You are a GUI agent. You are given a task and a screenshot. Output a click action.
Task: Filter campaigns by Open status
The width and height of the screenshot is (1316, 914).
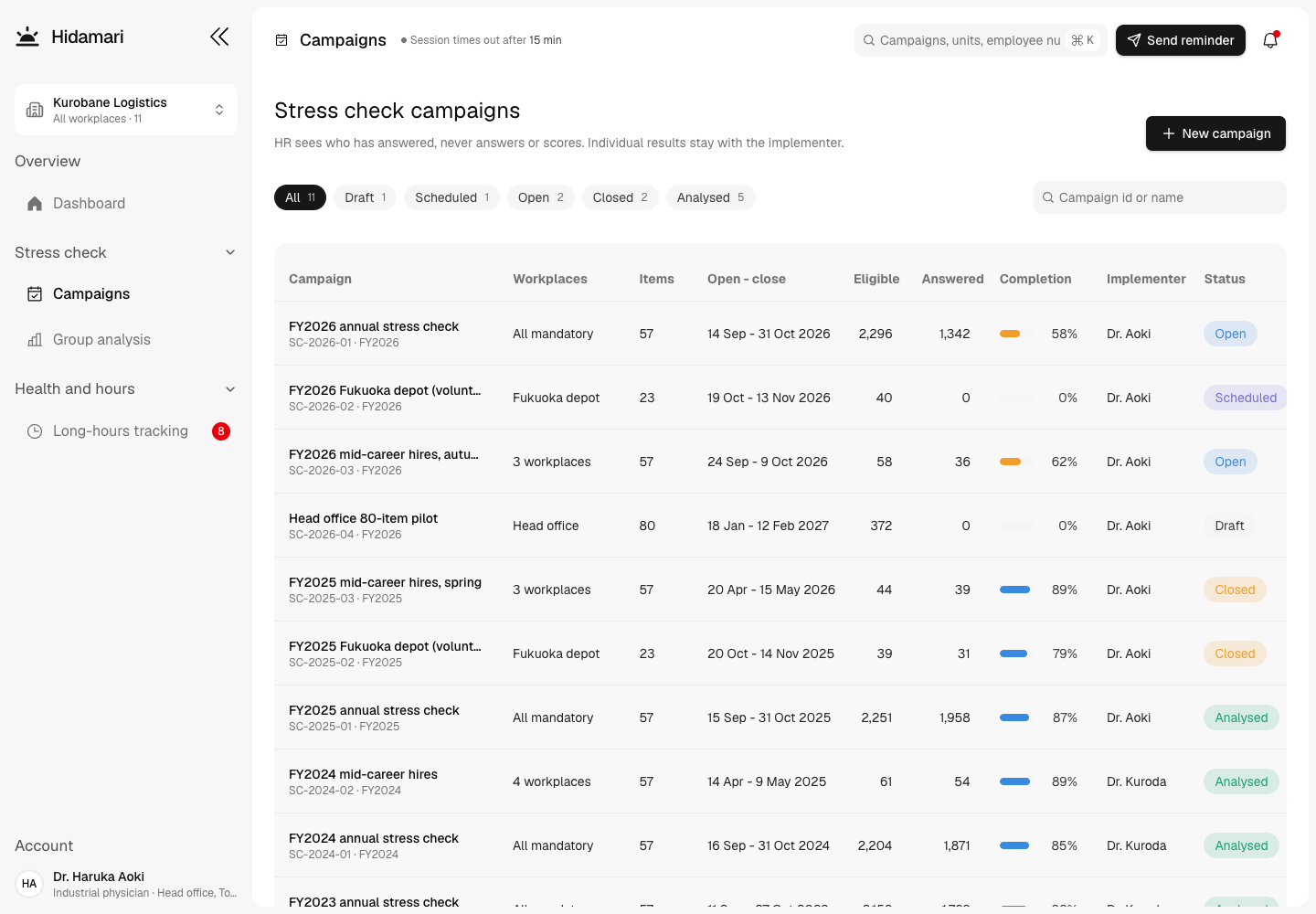(x=540, y=197)
